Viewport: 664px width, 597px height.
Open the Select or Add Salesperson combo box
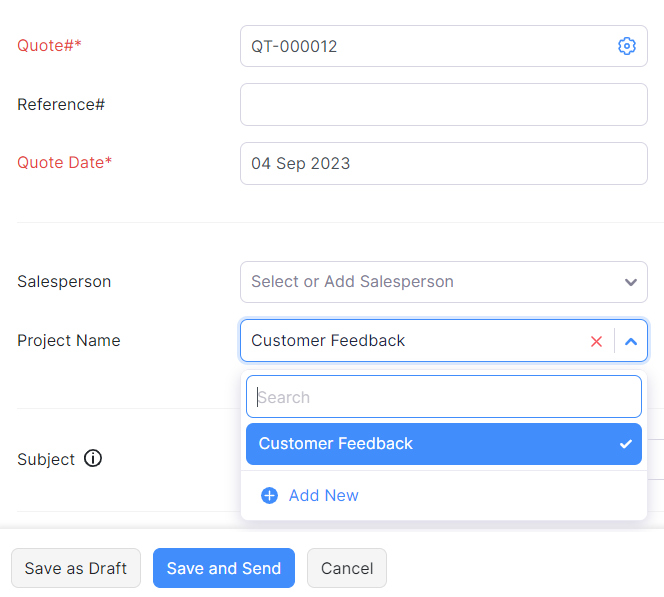(x=430, y=282)
